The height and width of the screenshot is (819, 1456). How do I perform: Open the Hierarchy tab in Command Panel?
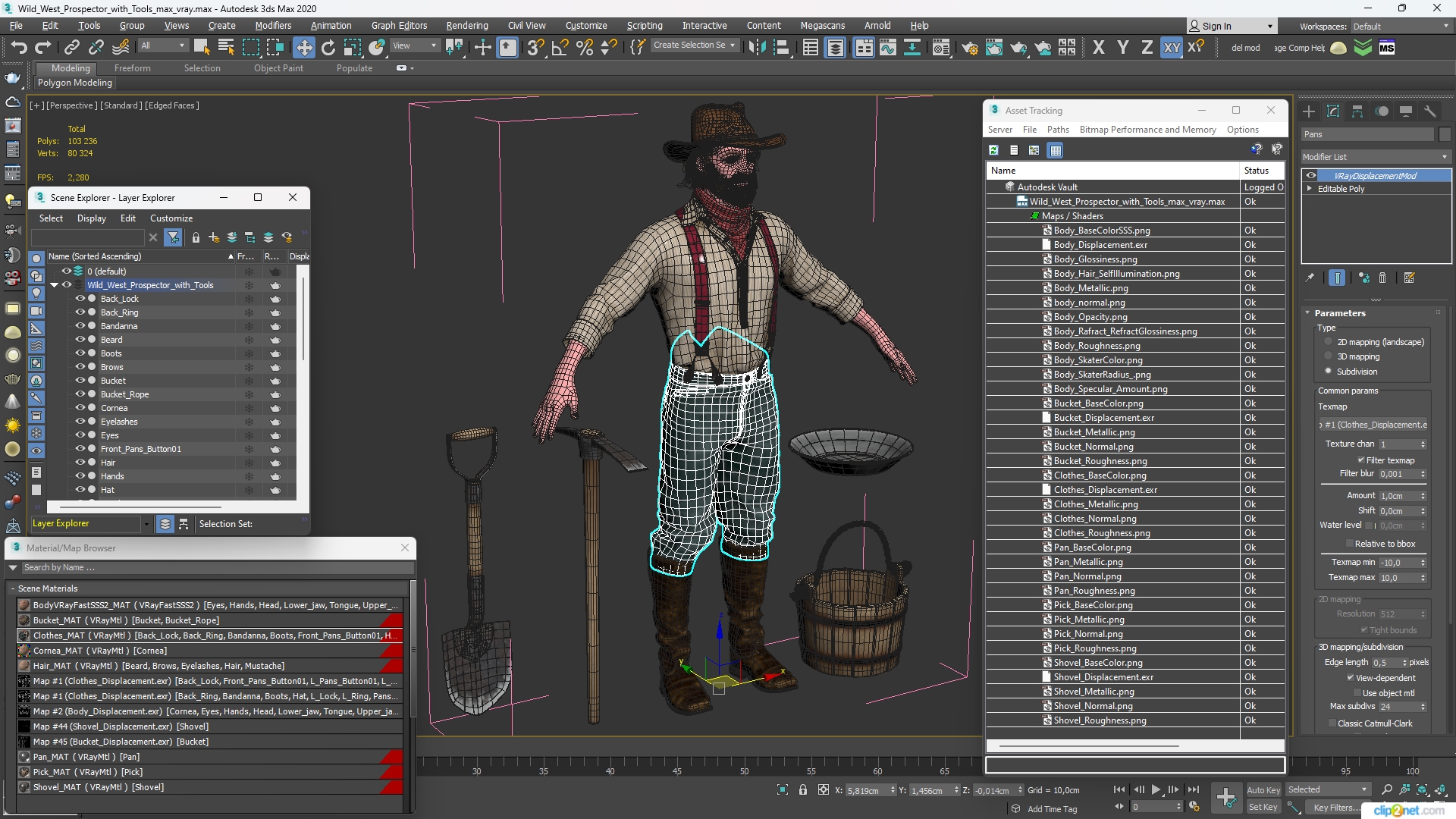point(1357,111)
